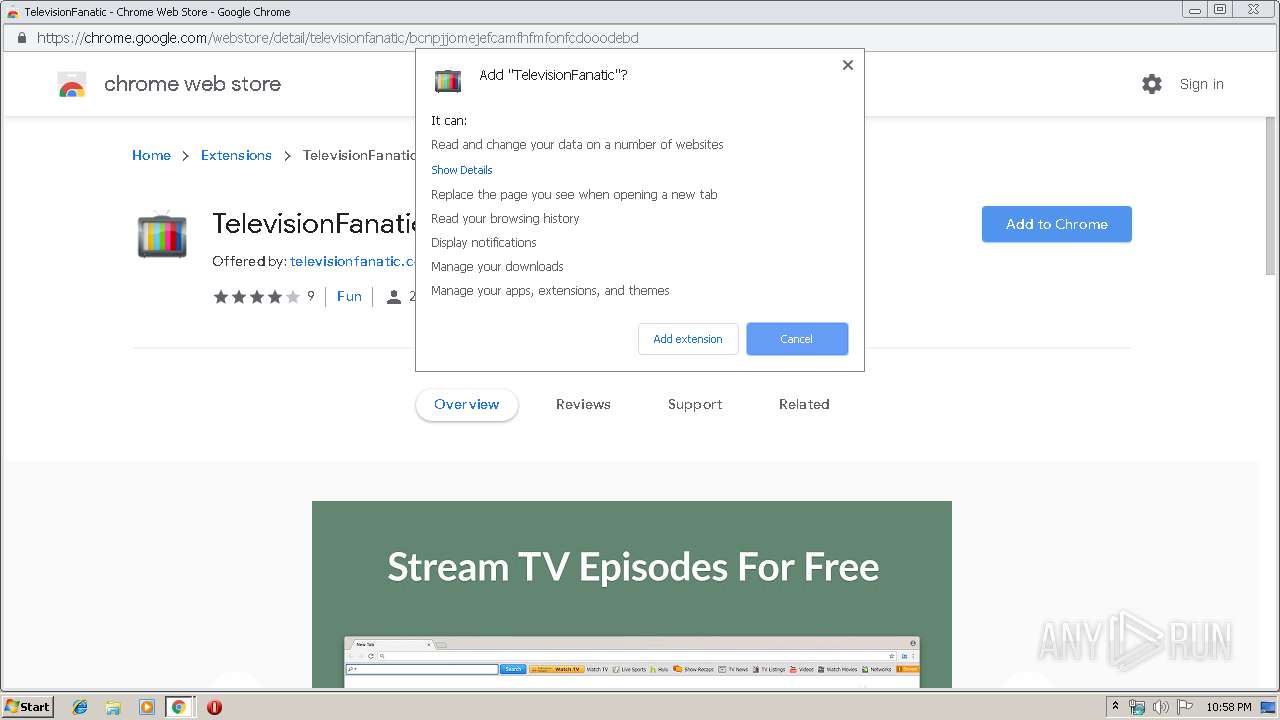Image resolution: width=1280 pixels, height=720 pixels.
Task: Click the red Opera taskbar icon
Action: (214, 707)
